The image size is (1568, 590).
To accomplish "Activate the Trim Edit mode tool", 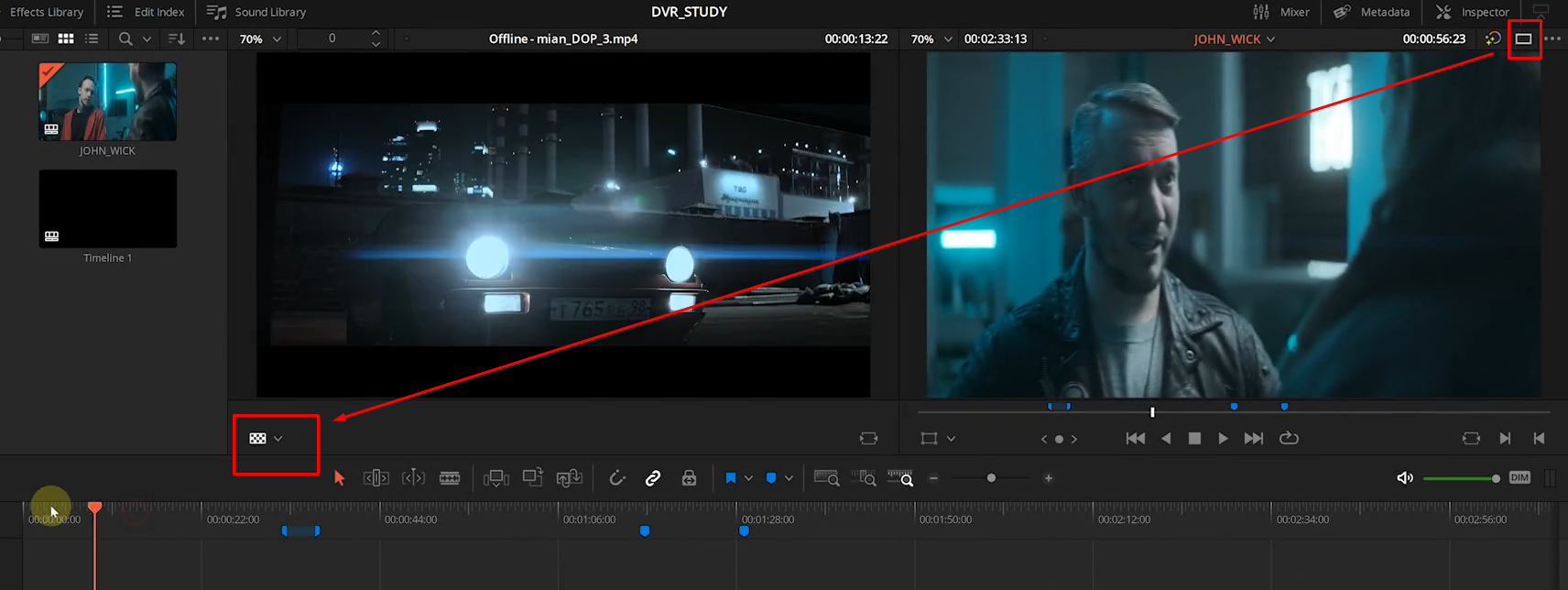I will [x=376, y=478].
